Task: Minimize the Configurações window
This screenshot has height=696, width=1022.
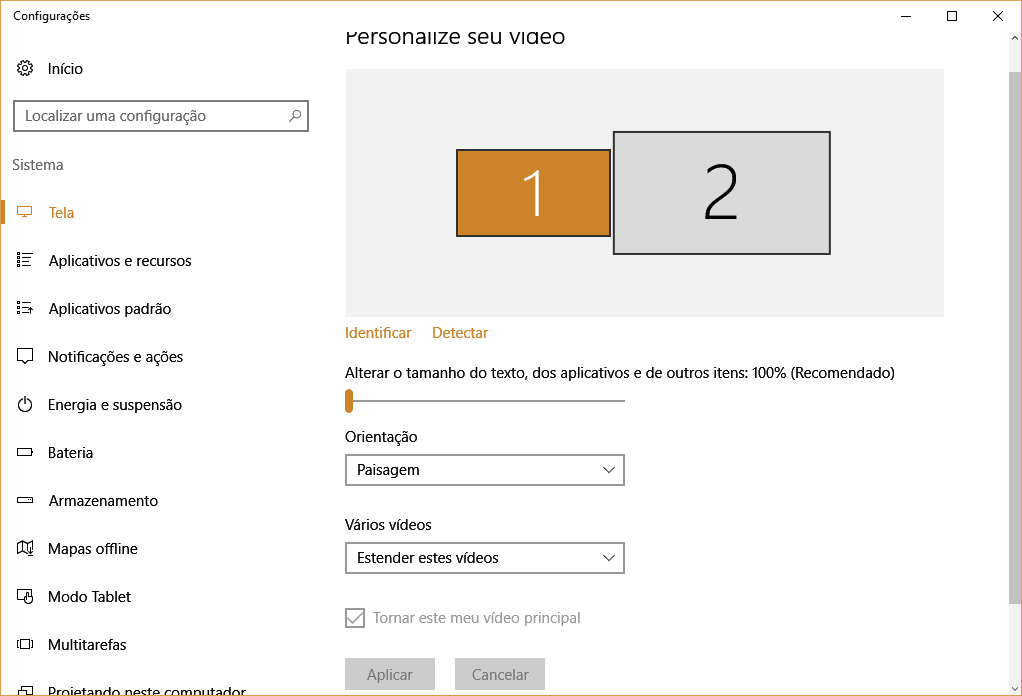Action: pos(906,16)
